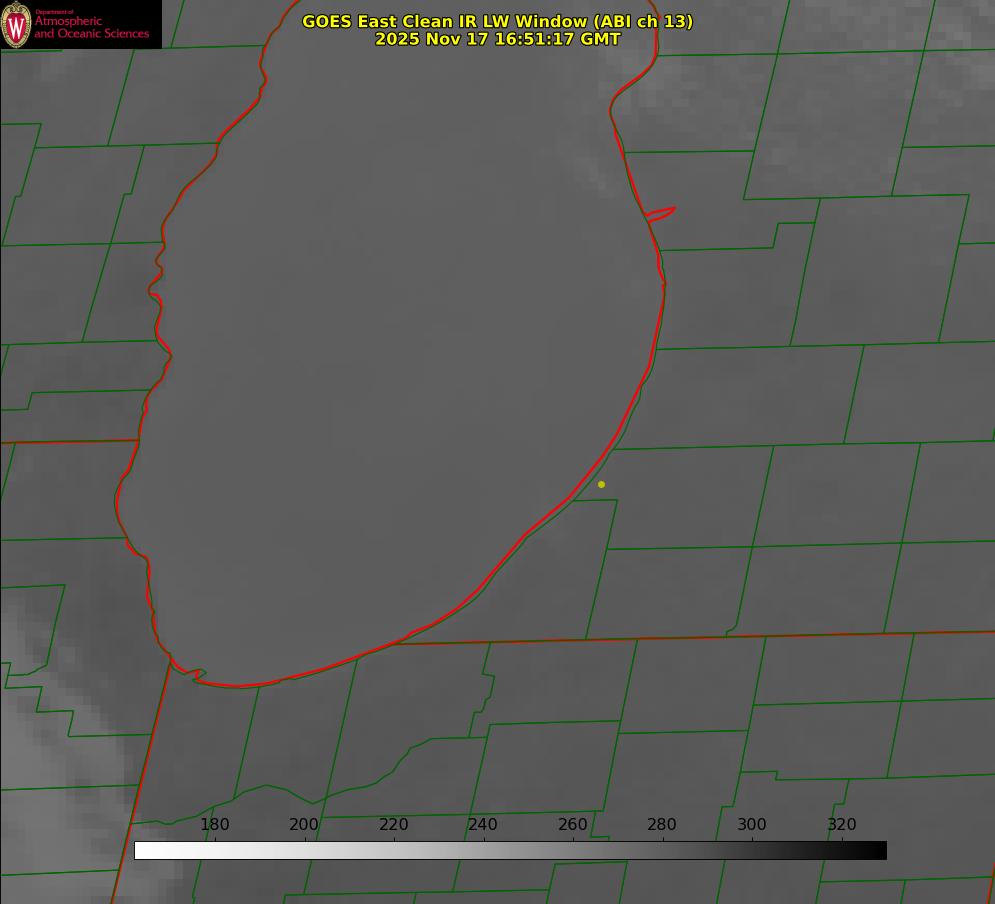Select the 2025 Nov 17 timestamp text
Screen dimensions: 995x904
pyautogui.click(x=497, y=40)
